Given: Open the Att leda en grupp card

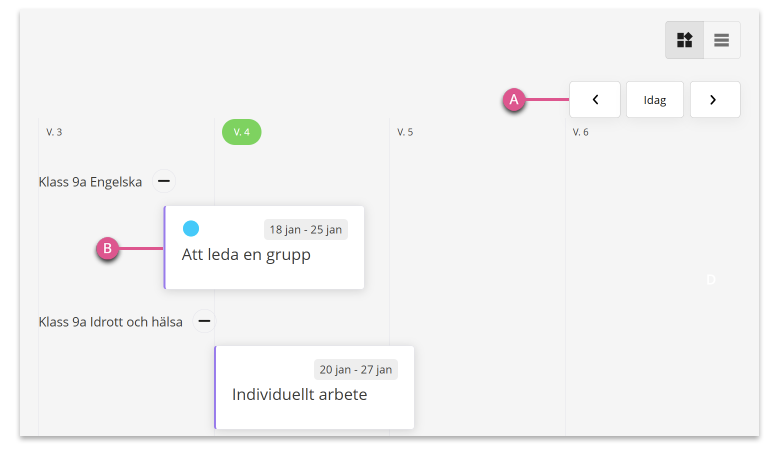Looking at the screenshot, I should pyautogui.click(x=264, y=247).
